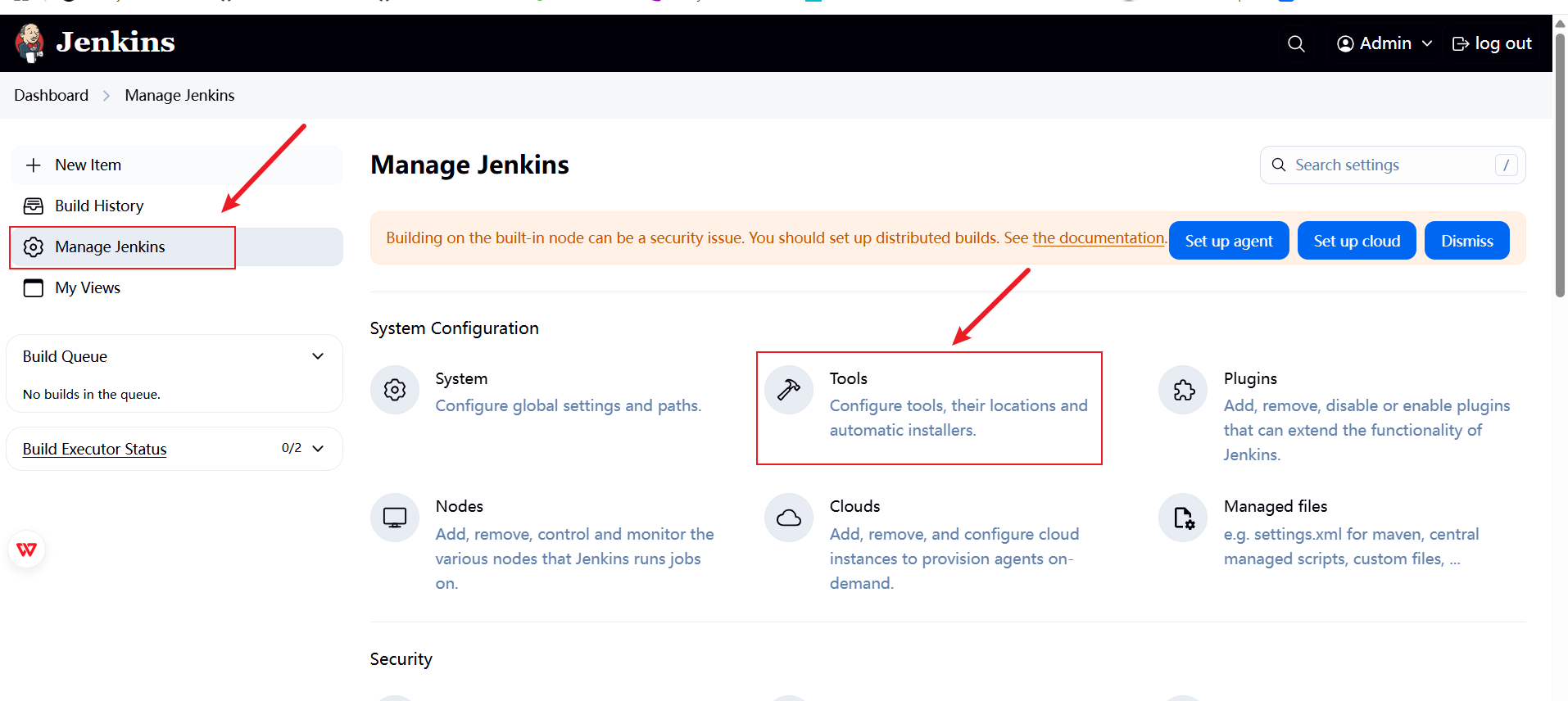Click the page vertical scrollbar
Image resolution: width=1568 pixels, height=701 pixels.
point(1560,164)
